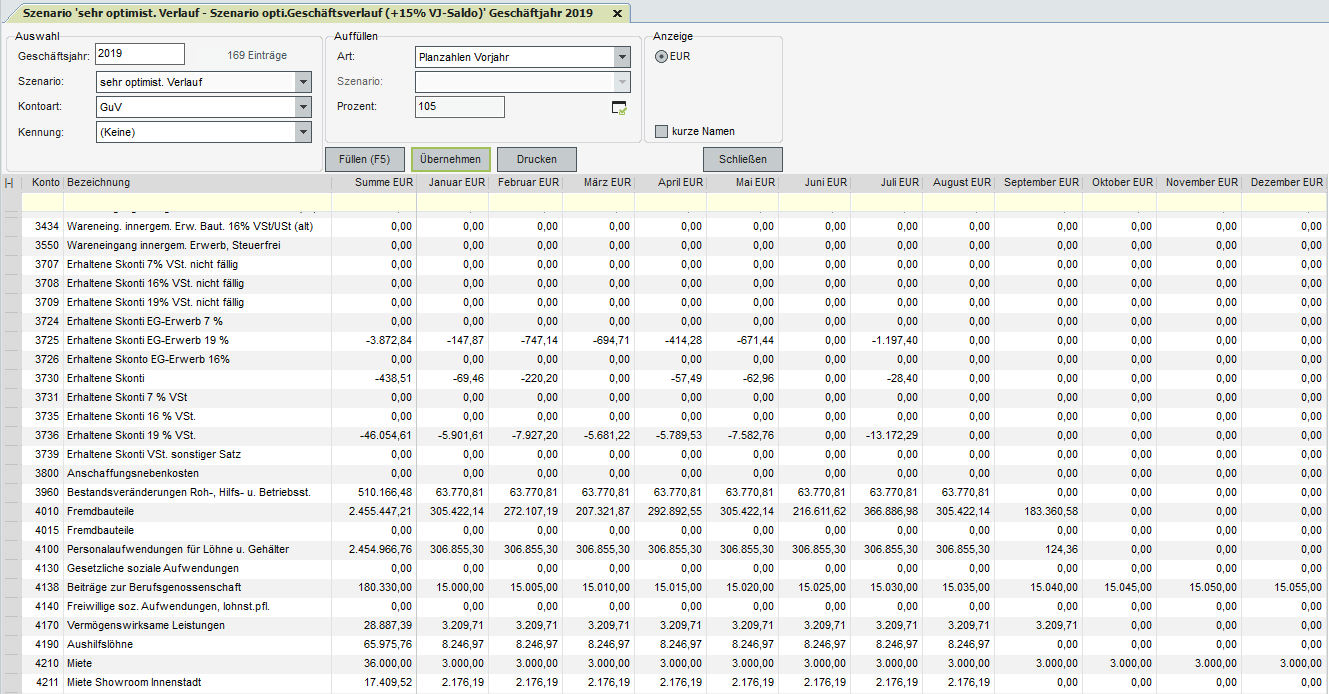Image resolution: width=1329 pixels, height=694 pixels.
Task: Click the Oktober EUR column header
Action: [x=1120, y=183]
